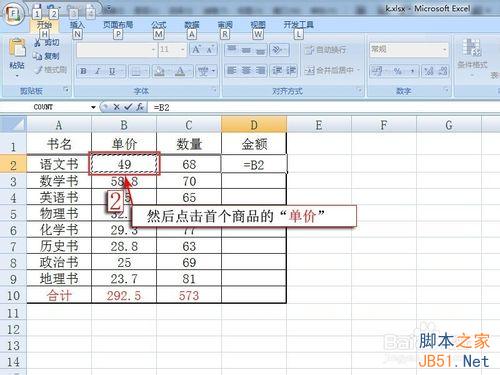Cancel the formula entry with X
This screenshot has height=375, width=500.
[116, 107]
